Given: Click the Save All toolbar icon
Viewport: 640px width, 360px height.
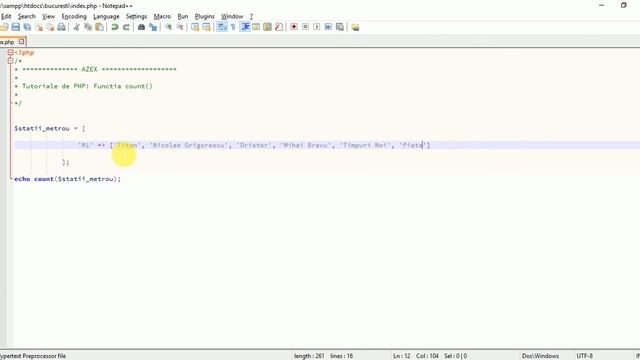Looking at the screenshot, I should pyautogui.click(x=27, y=27).
